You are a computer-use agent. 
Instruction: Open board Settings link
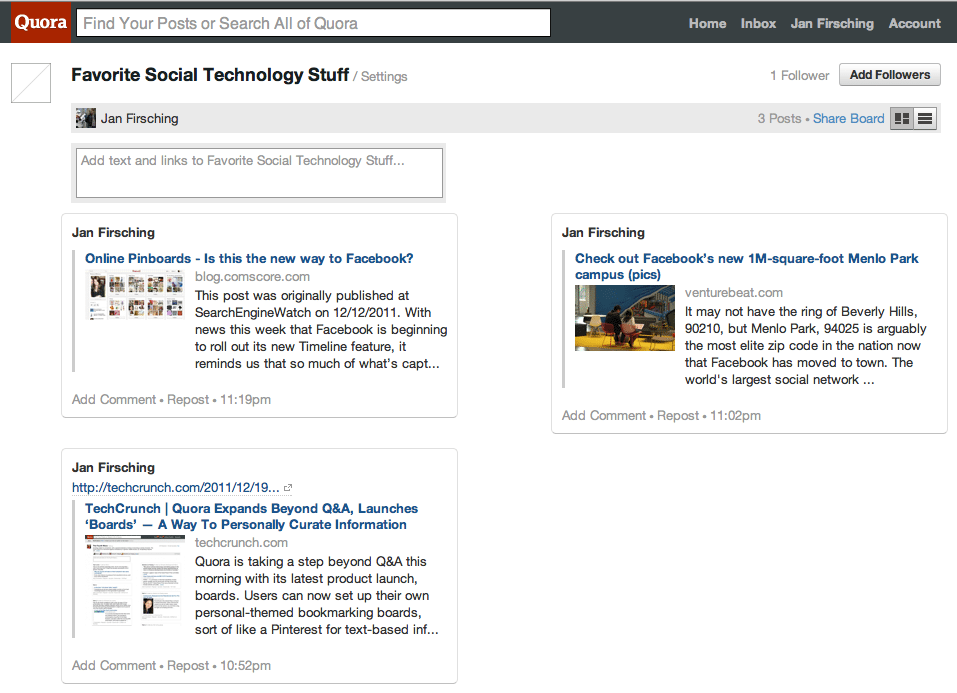click(x=383, y=76)
